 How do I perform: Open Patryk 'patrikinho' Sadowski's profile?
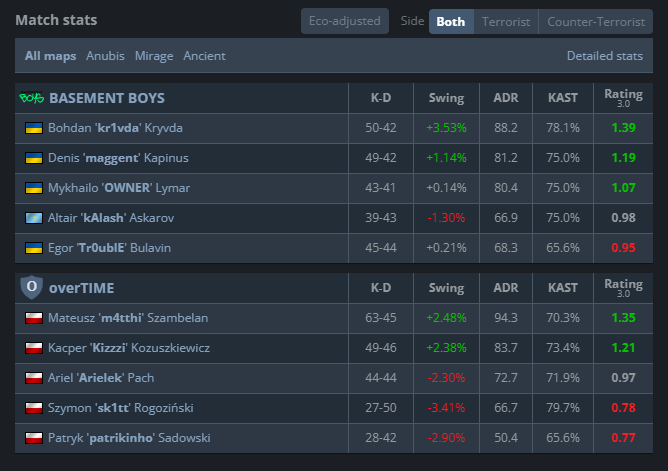(129, 438)
